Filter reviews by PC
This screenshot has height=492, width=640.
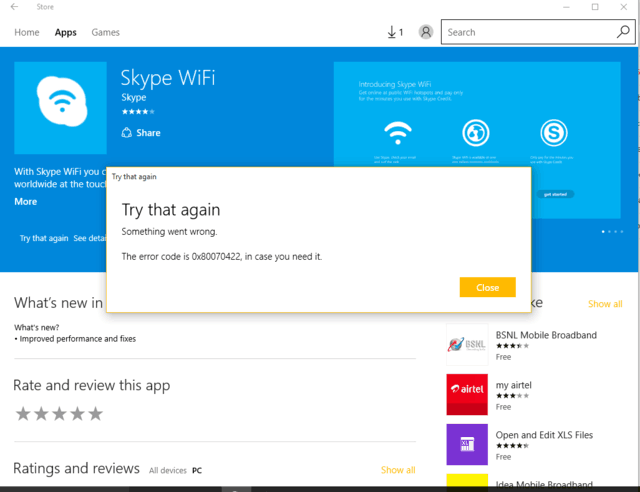pos(197,470)
